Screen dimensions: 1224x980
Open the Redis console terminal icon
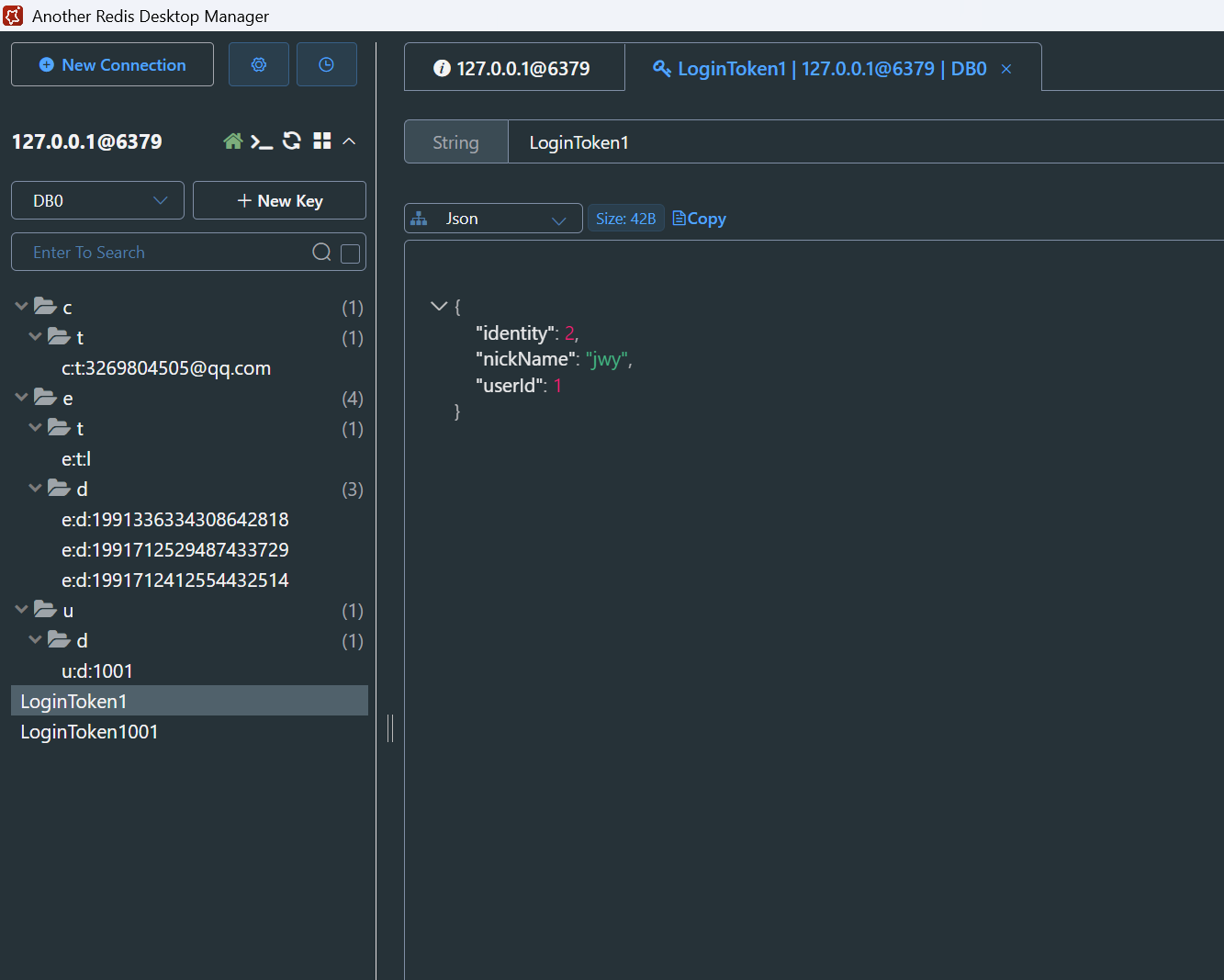(262, 141)
